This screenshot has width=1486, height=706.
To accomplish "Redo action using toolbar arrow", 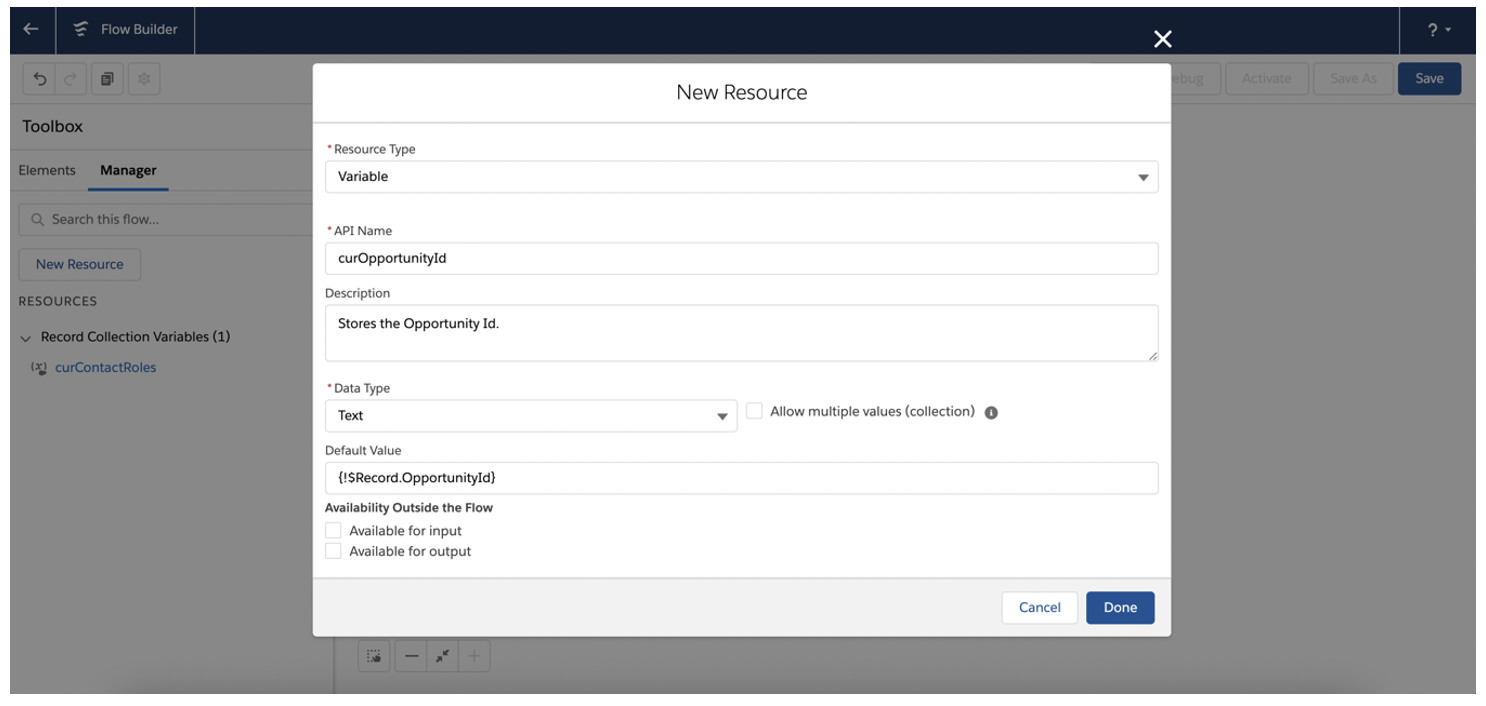I will pos(69,79).
